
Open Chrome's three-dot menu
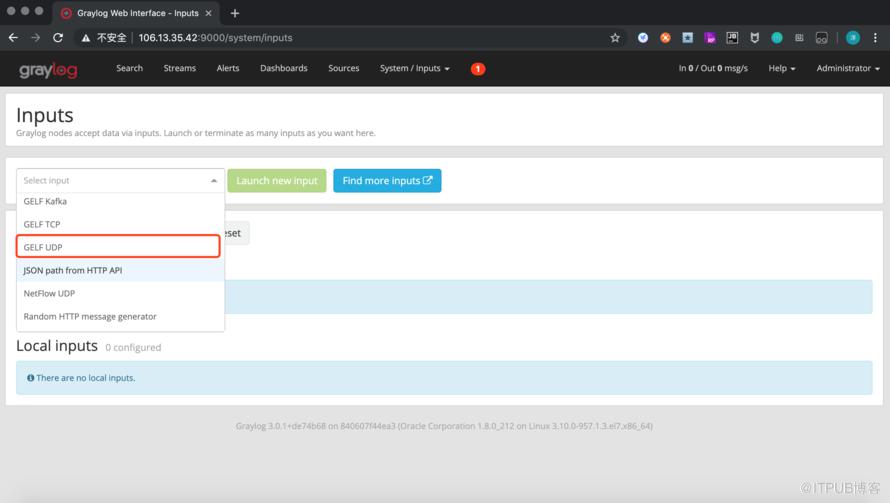(x=875, y=38)
